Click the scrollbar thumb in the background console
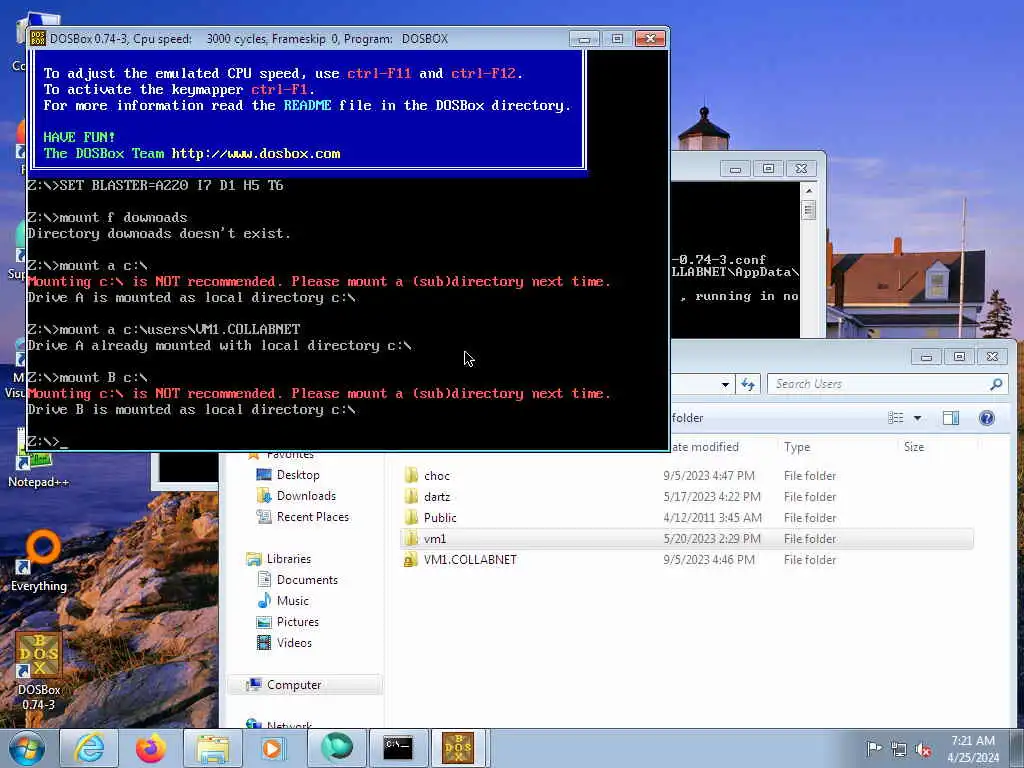 (x=808, y=210)
